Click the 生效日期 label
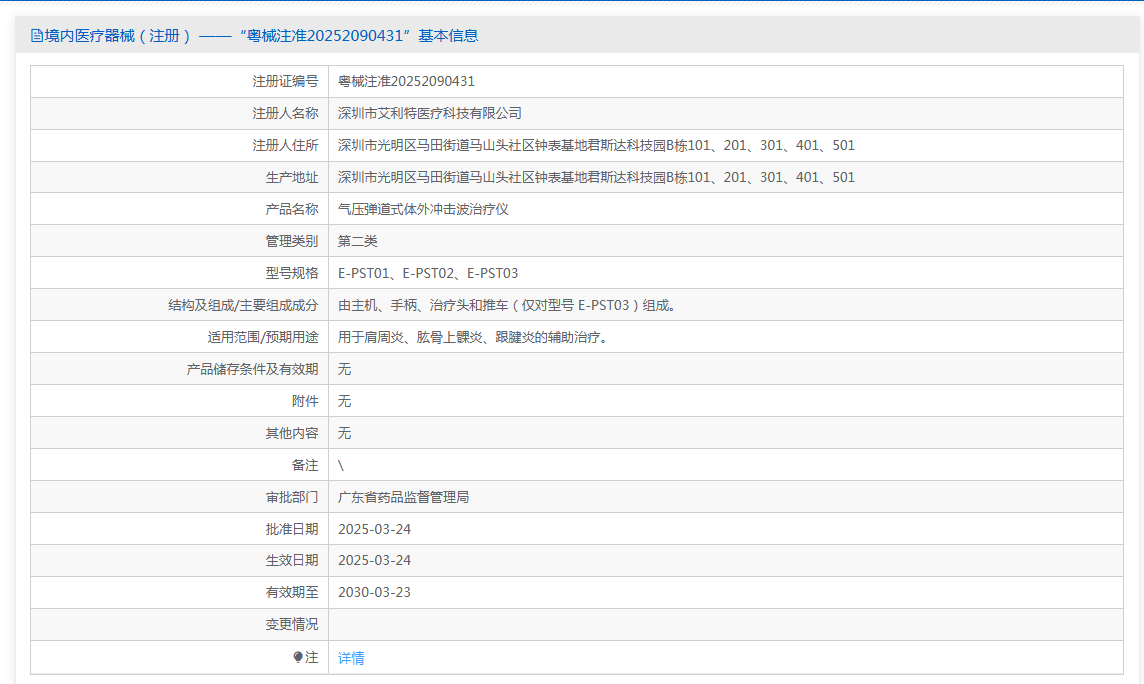The image size is (1144, 684). [292, 561]
